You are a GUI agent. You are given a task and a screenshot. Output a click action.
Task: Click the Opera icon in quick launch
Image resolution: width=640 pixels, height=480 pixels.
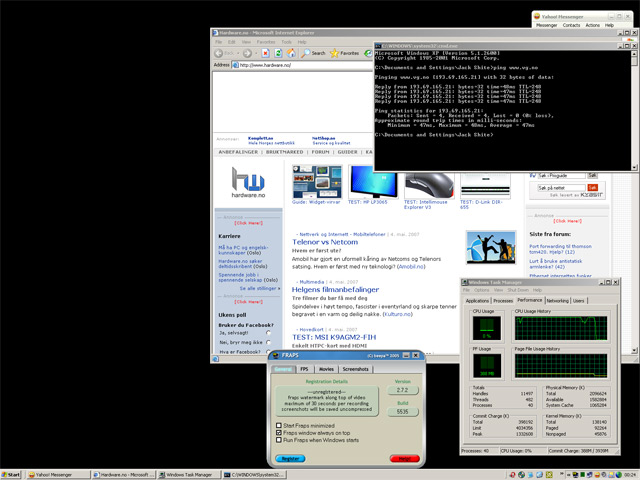coord(513,475)
